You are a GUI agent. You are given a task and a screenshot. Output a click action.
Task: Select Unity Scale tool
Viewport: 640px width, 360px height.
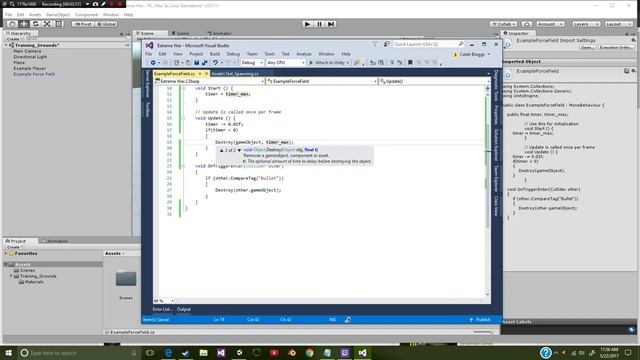click(47, 24)
